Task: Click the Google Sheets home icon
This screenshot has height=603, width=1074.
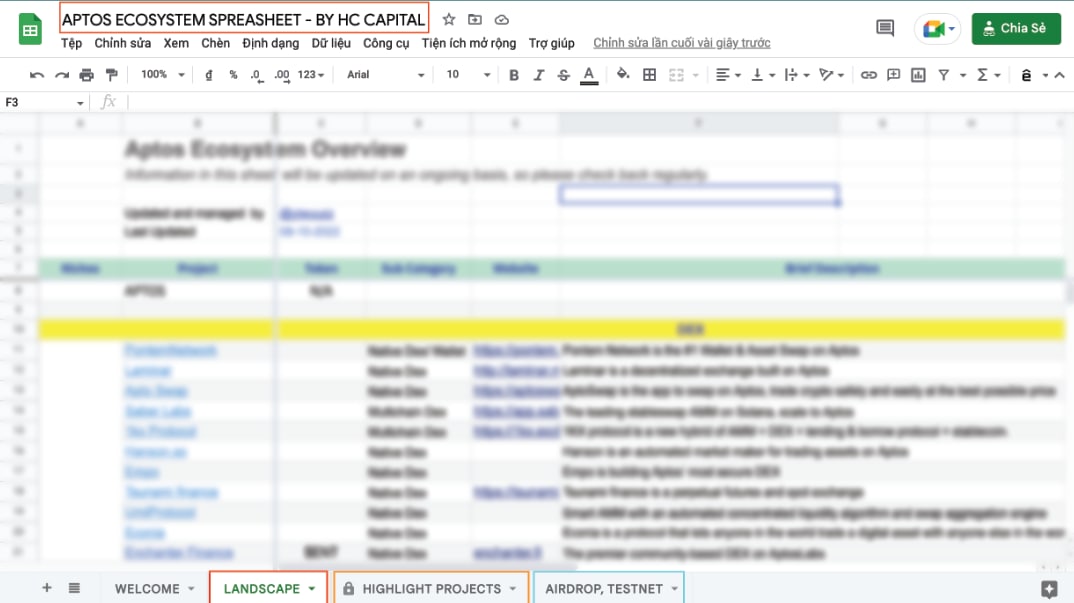Action: click(x=29, y=29)
